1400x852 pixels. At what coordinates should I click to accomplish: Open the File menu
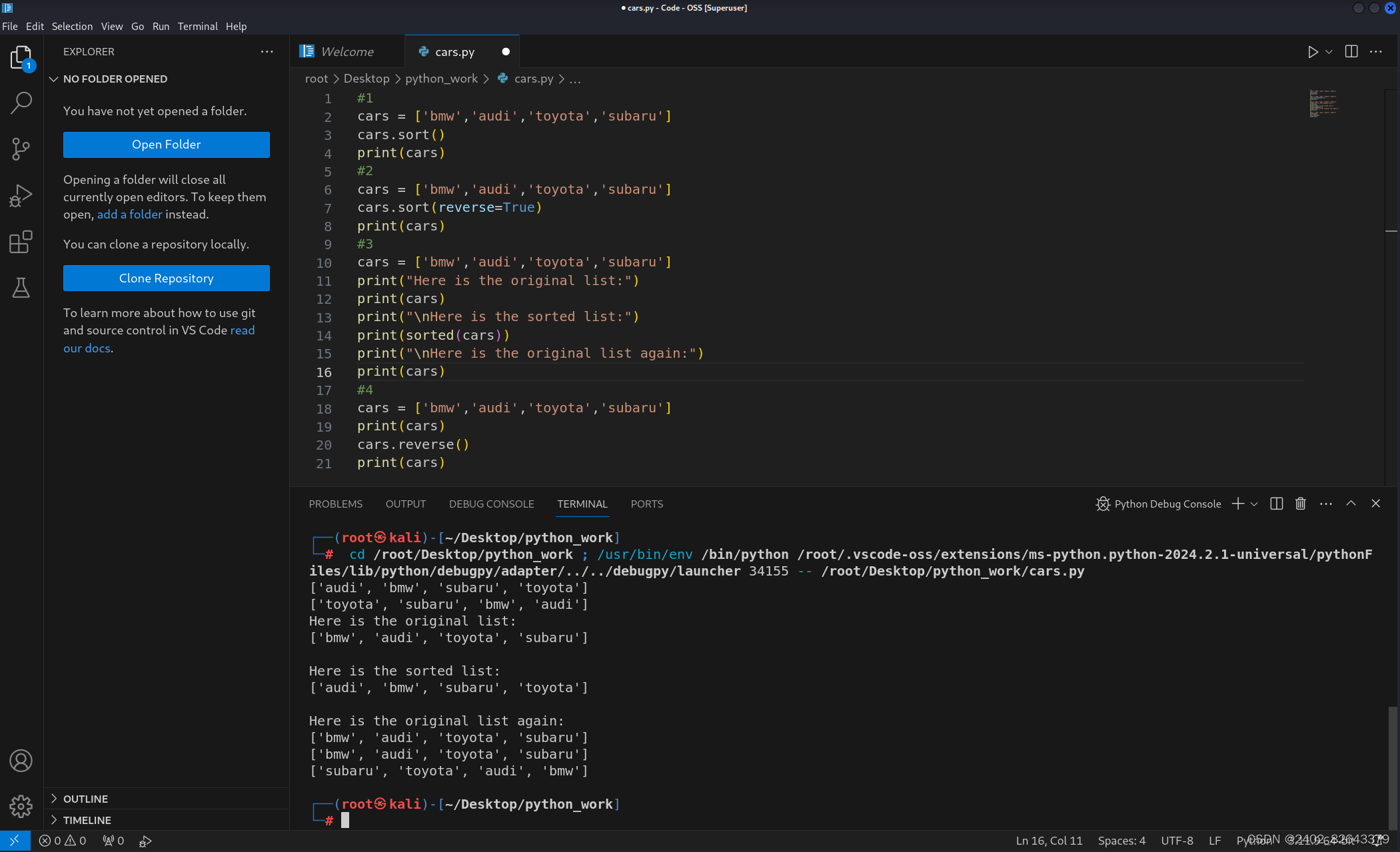tap(10, 26)
